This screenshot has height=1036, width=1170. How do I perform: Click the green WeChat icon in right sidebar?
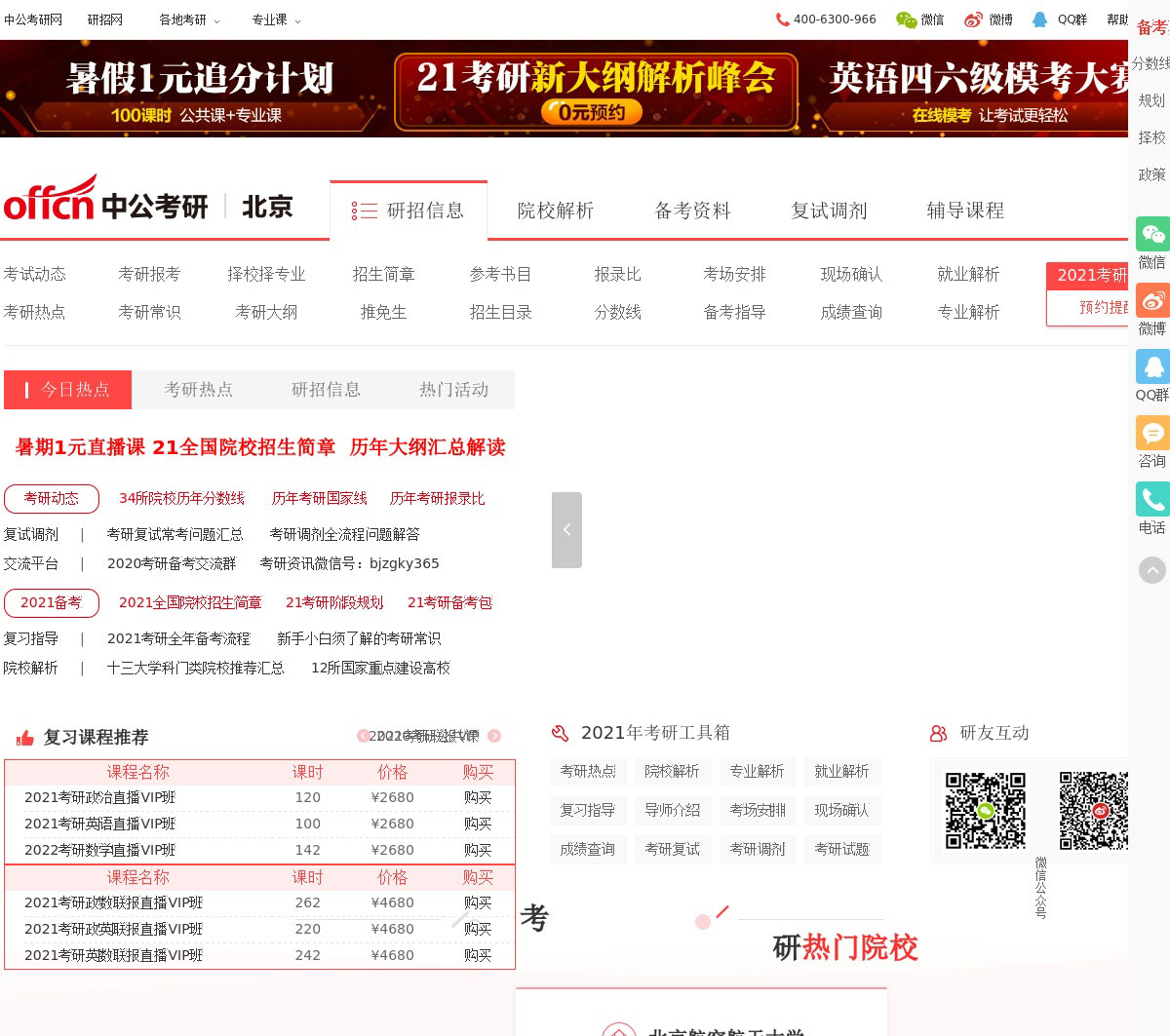click(1152, 234)
